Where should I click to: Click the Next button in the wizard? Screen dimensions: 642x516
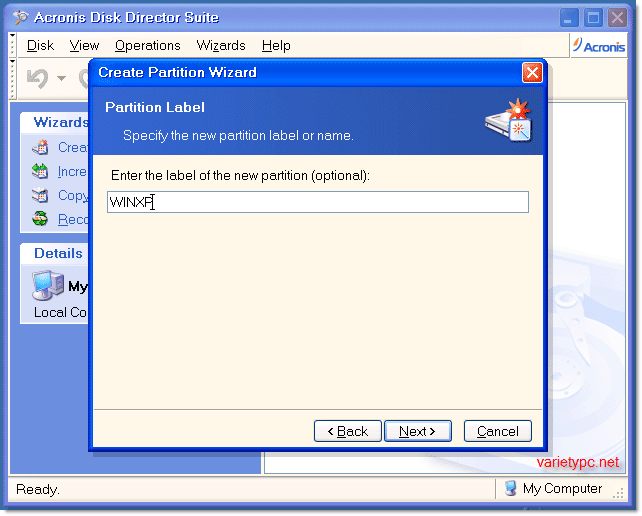[x=418, y=431]
